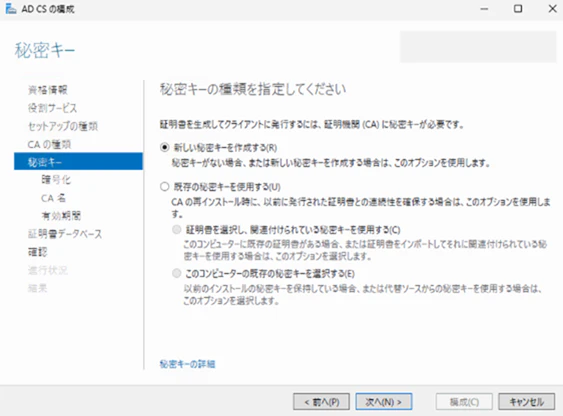This screenshot has width=563, height=416.
Task: Select 既存の秘密キーを使用する radio button
Action: [164, 187]
